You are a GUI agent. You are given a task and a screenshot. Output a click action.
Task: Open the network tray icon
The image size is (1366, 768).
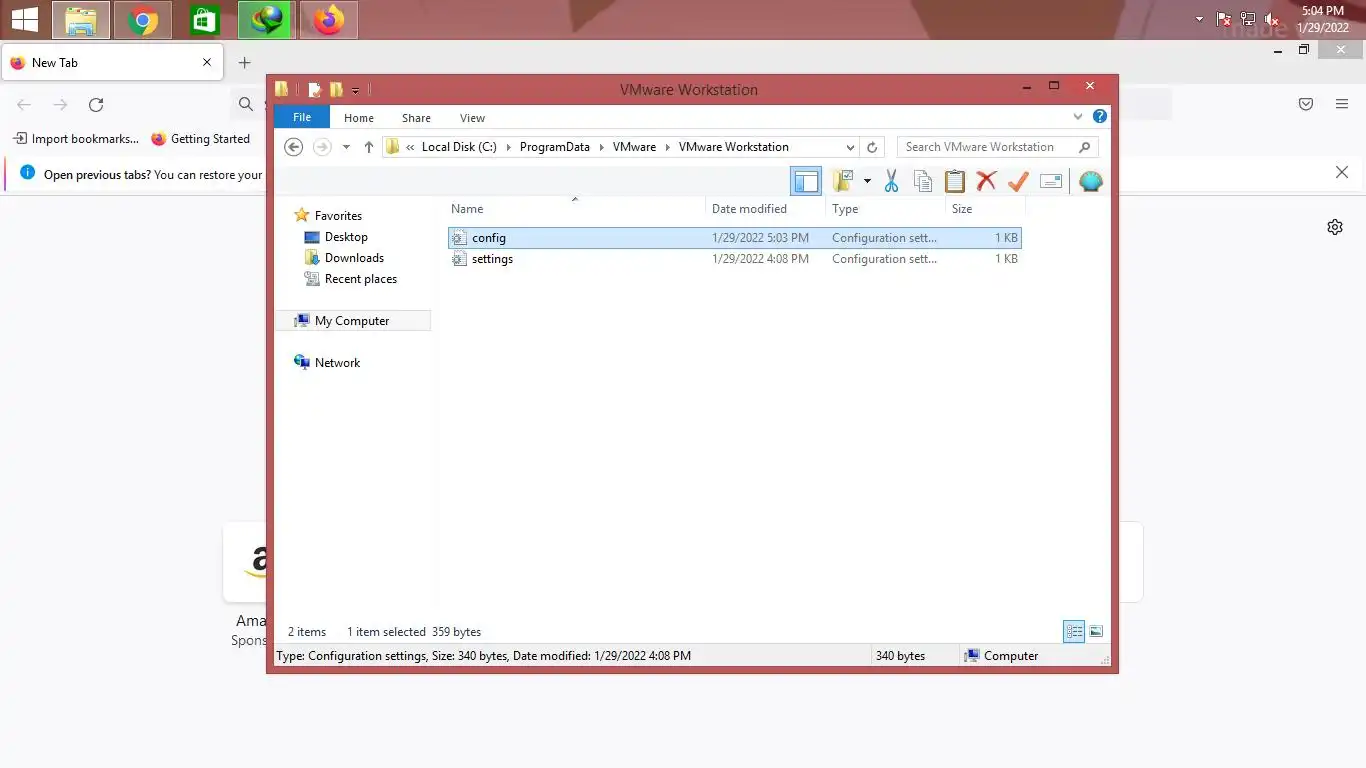1248,19
